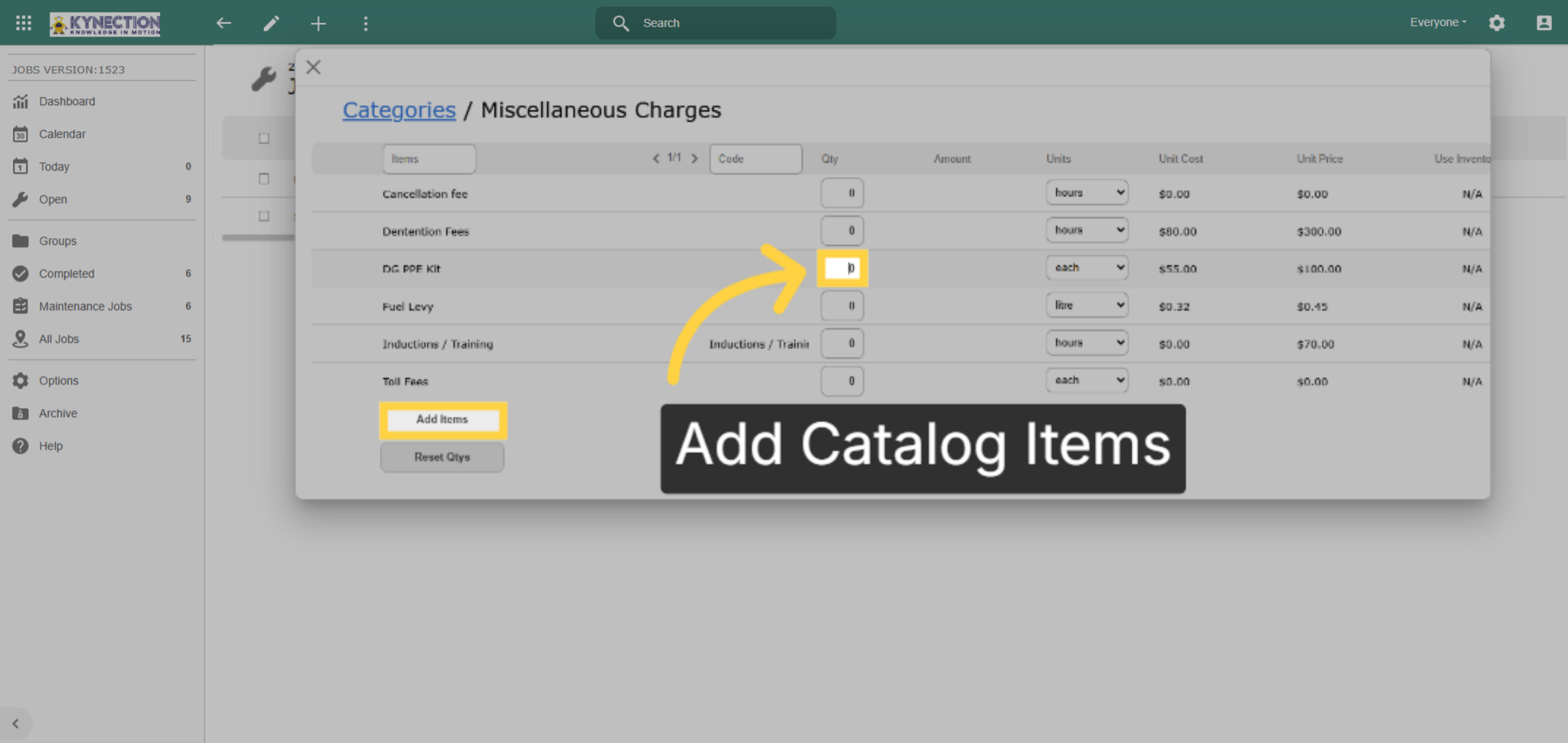Click Cancellation fee quantity field
The height and width of the screenshot is (743, 1568).
[842, 193]
